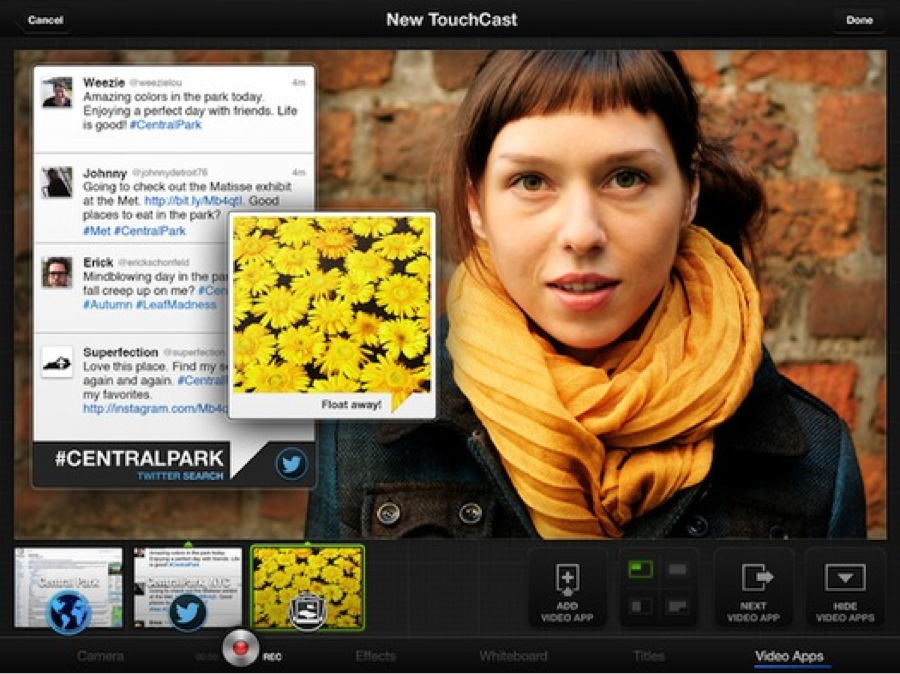Open the Whiteboard tab
Screen dimensions: 900x674
coord(513,656)
